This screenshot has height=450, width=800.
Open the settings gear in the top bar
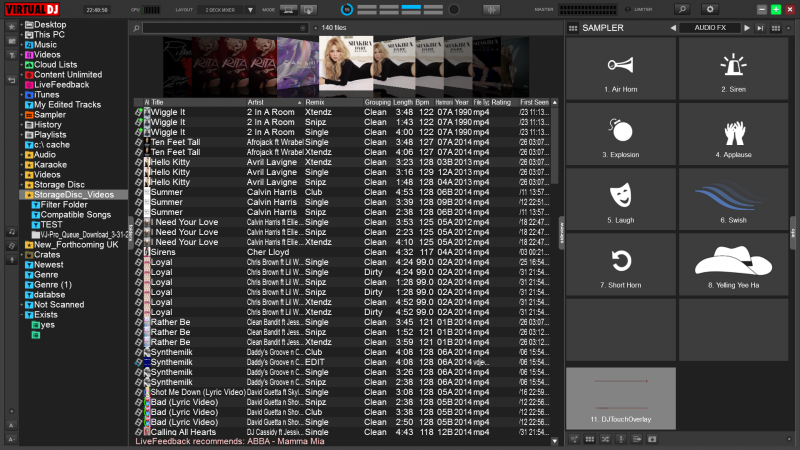click(x=710, y=9)
